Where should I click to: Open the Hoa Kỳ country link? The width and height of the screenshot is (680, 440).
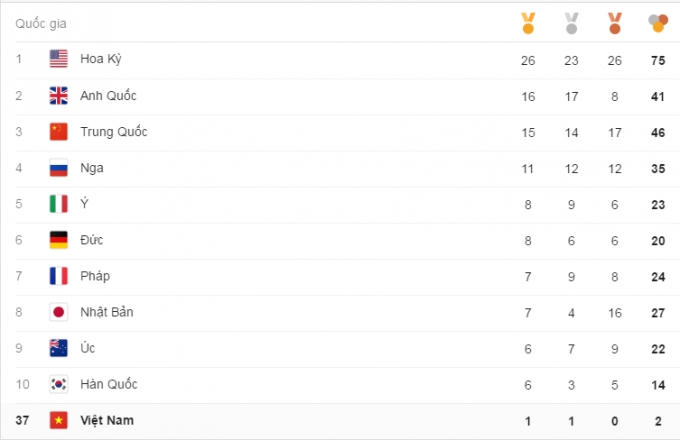[101, 59]
